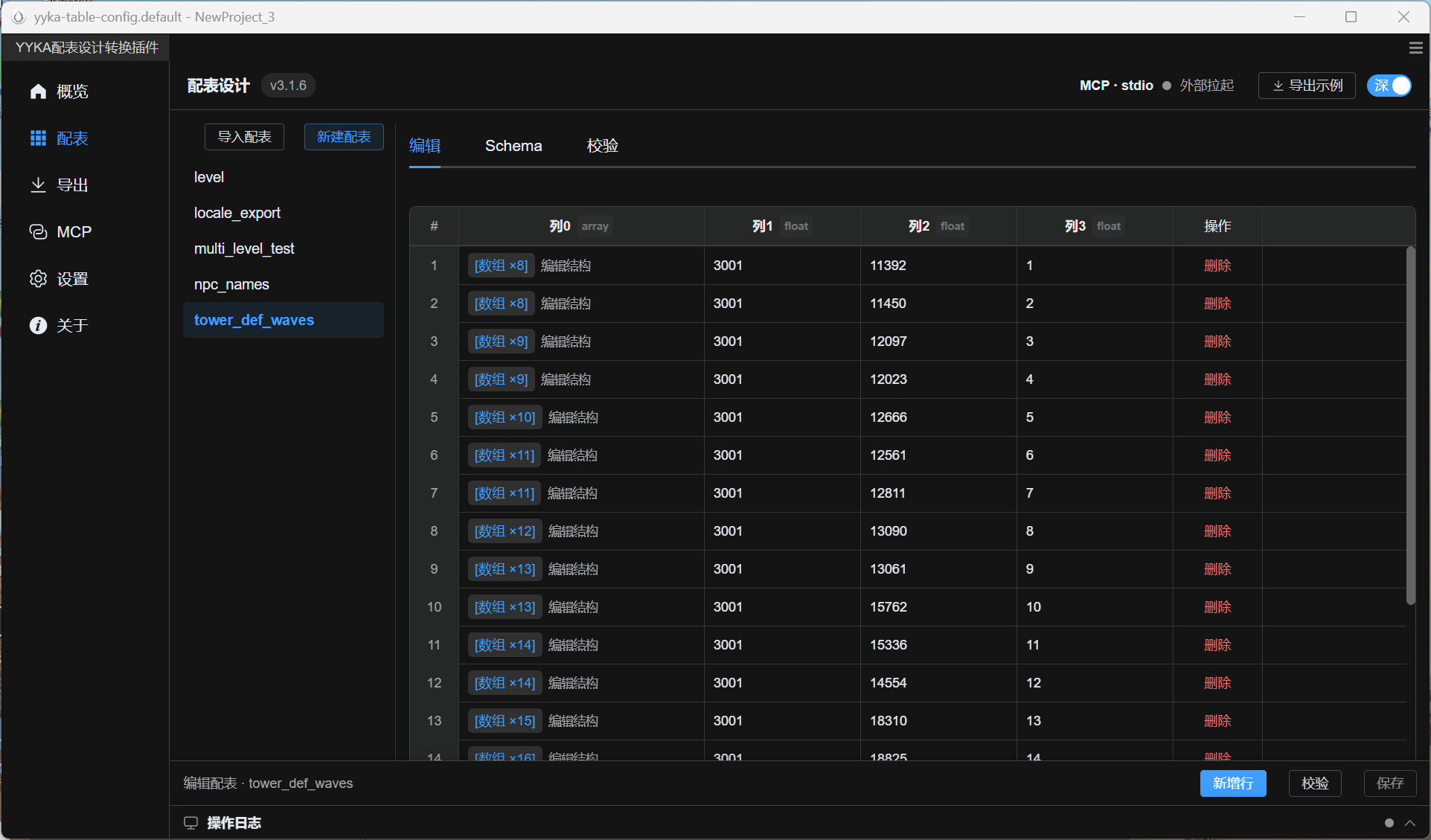Click the 新增行 button
1431x840 pixels.
1233,783
